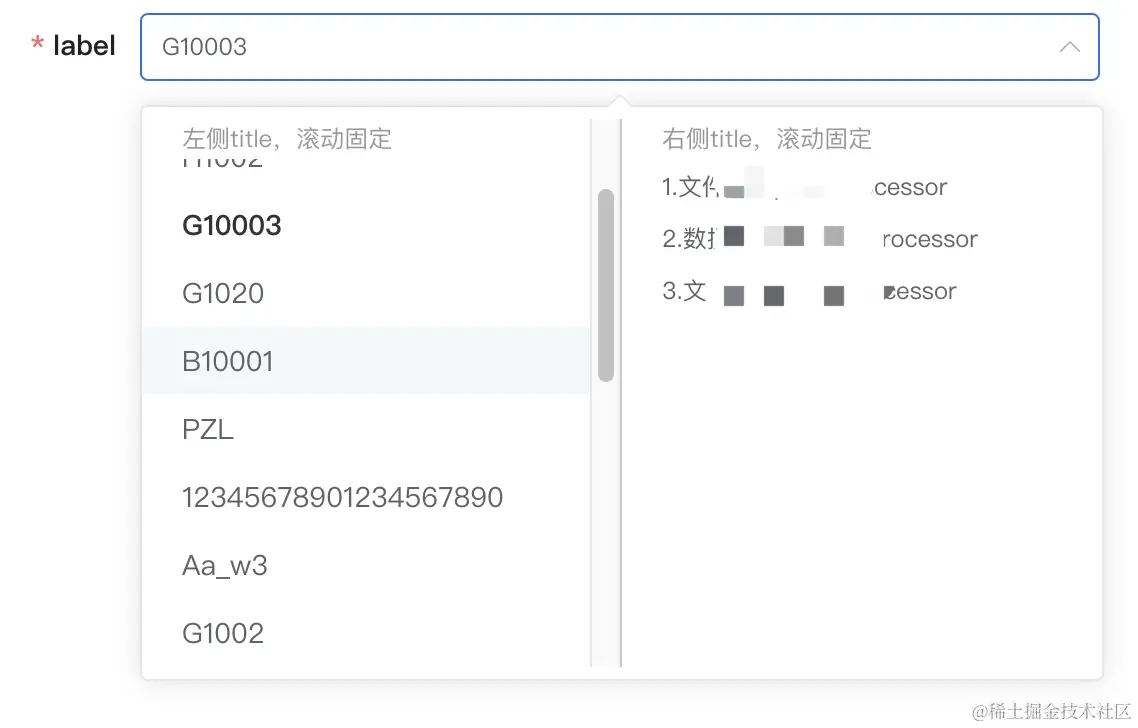This screenshot has width=1138, height=728.
Task: Pick the G1002 option
Action: [367, 633]
